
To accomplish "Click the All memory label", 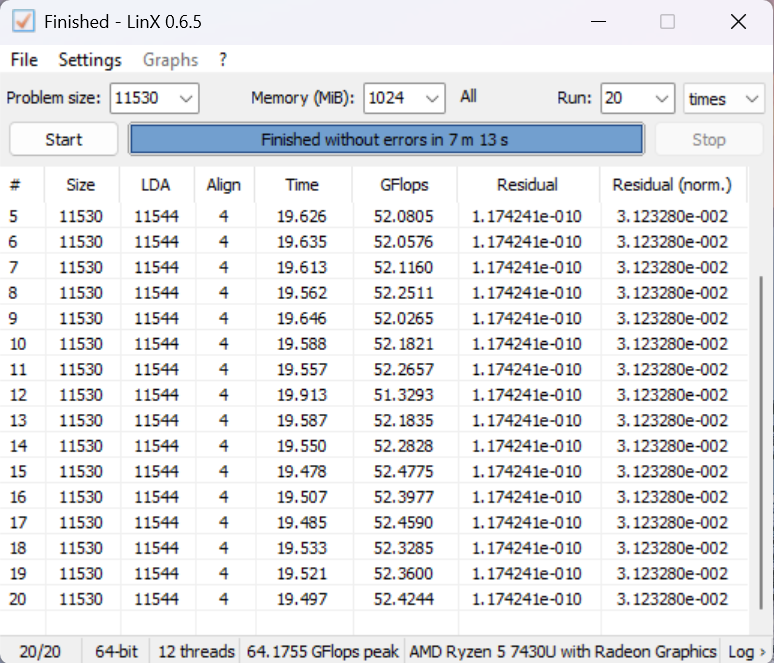I will click(468, 97).
